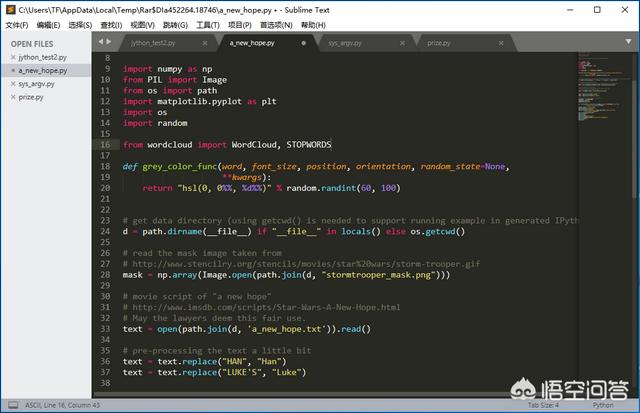Click text.replace("HAN", "Han") line
The height and width of the screenshot is (413, 640).
[x=204, y=362]
